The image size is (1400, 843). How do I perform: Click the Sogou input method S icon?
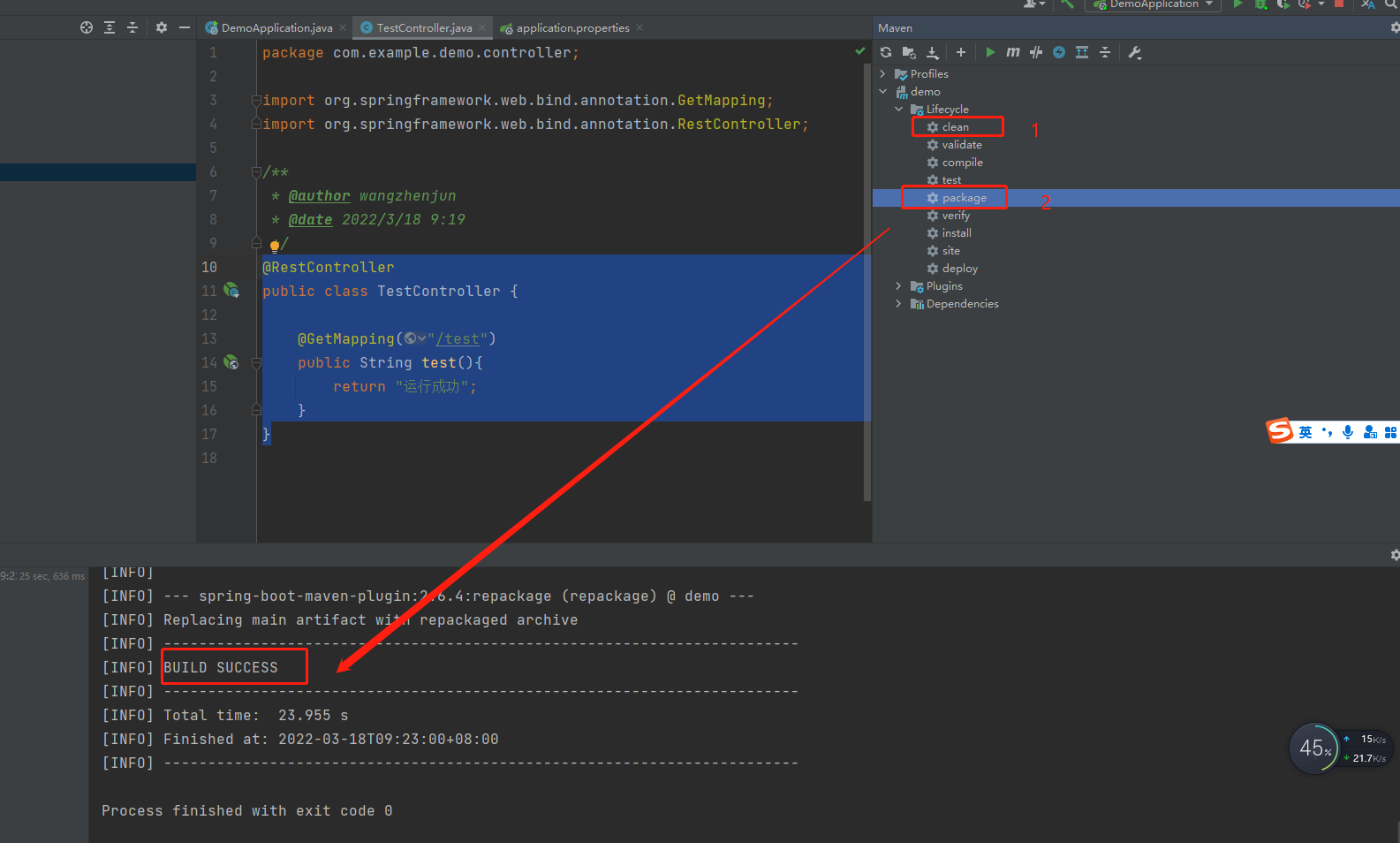point(1280,430)
